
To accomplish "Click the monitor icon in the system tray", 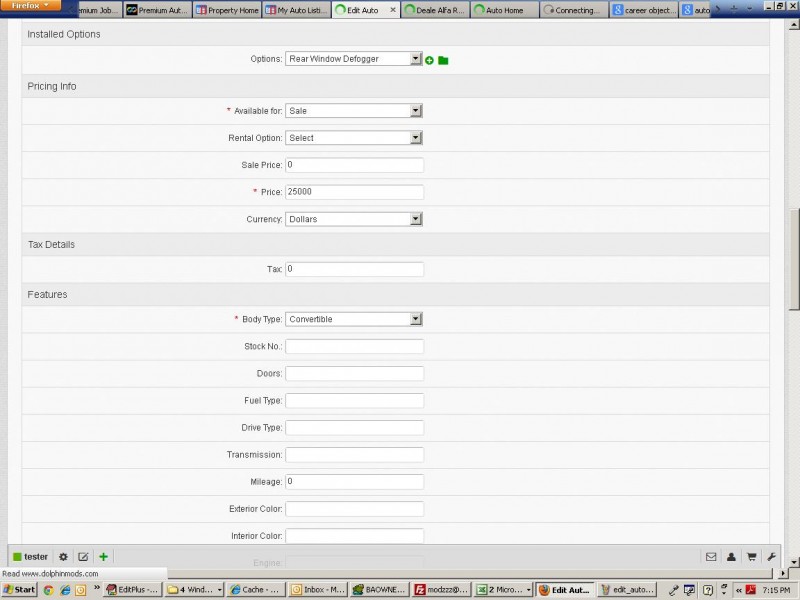I will pyautogui.click(x=689, y=590).
